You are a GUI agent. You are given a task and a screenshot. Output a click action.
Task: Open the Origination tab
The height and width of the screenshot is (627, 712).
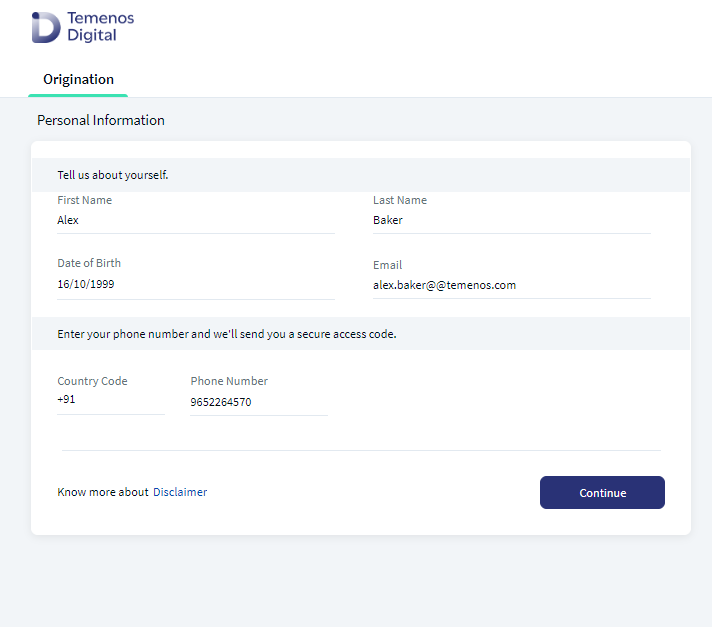(78, 79)
